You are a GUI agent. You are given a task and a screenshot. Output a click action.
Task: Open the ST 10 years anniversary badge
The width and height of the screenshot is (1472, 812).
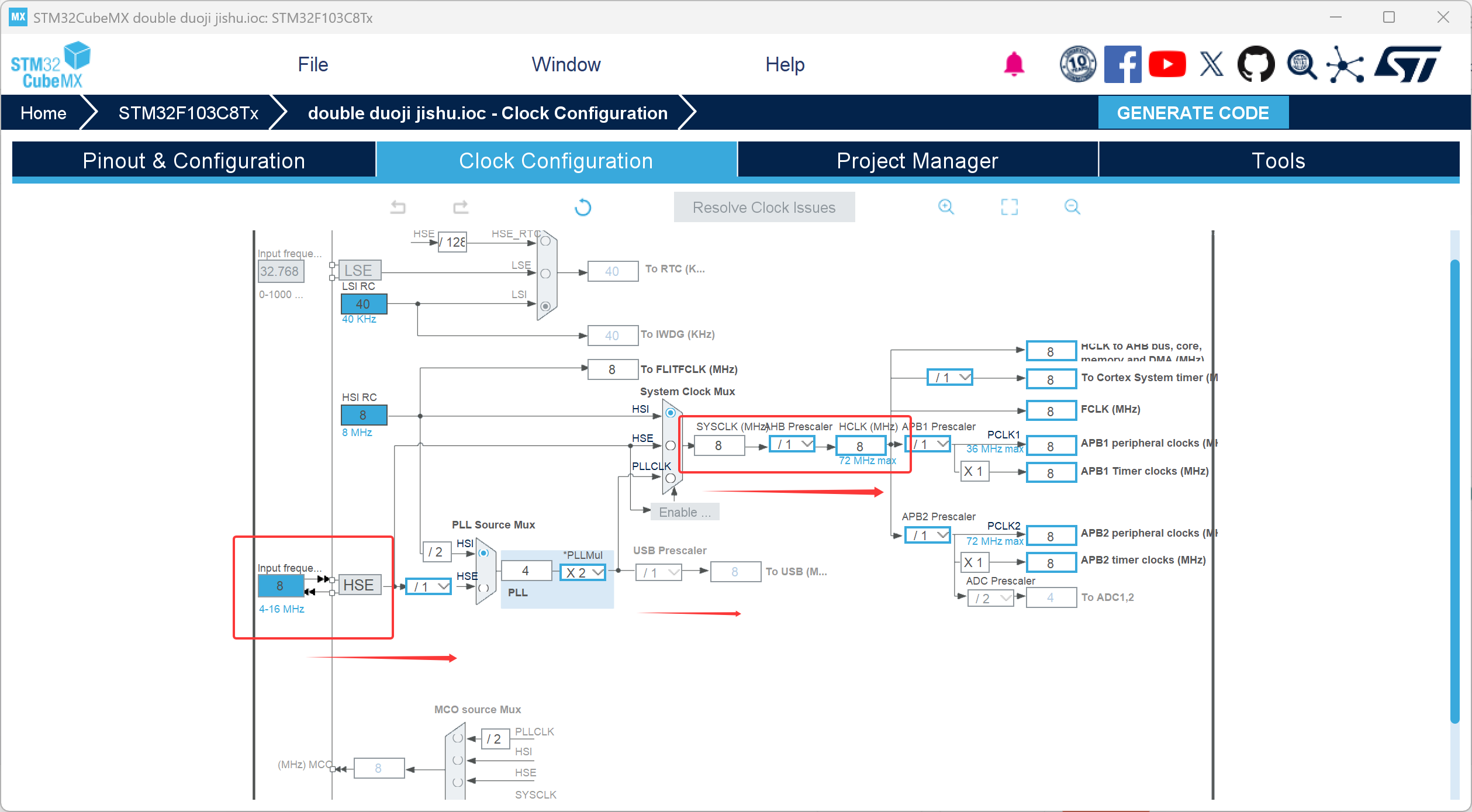coord(1078,64)
